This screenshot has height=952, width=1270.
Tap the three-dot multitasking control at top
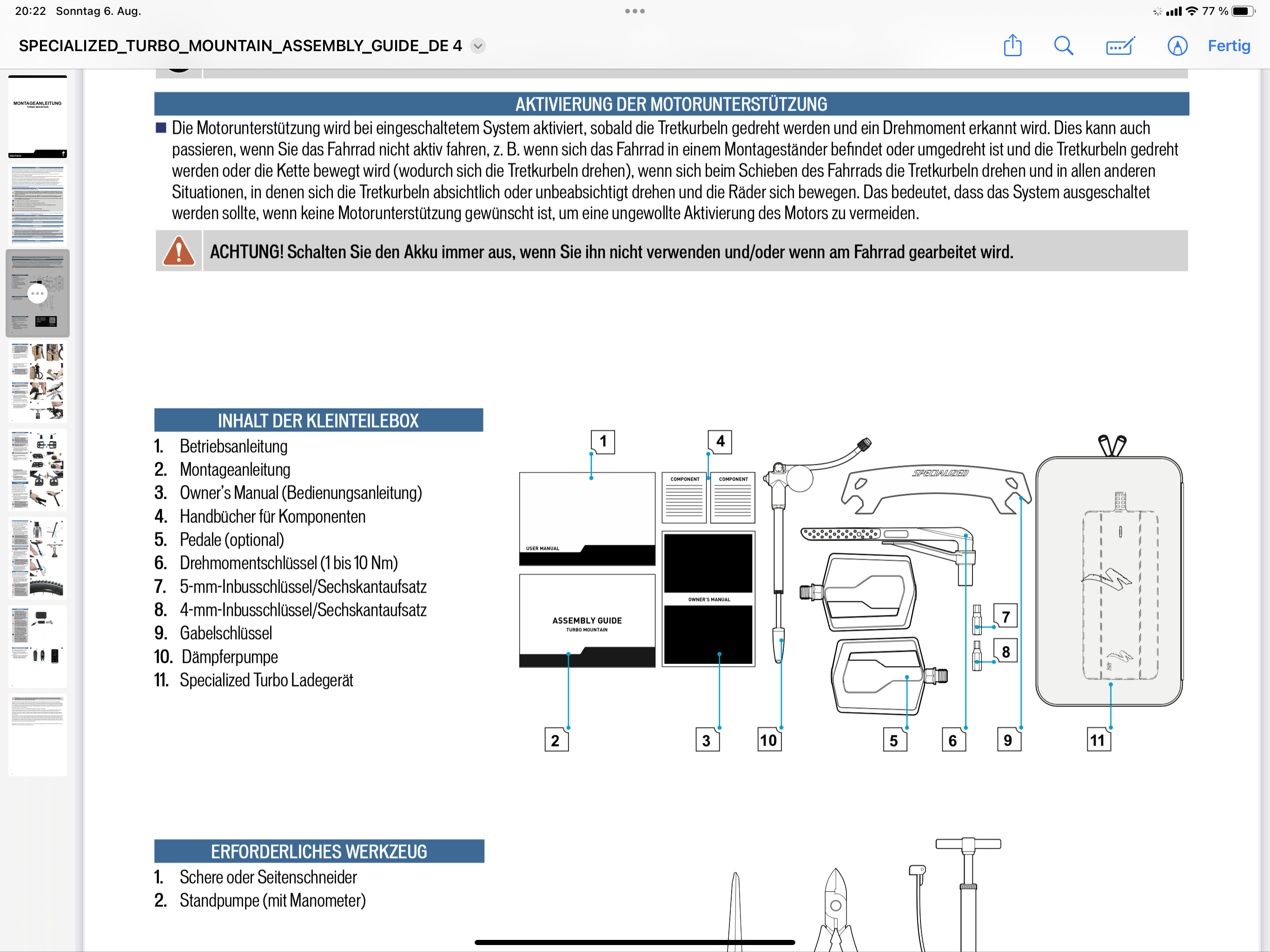pyautogui.click(x=635, y=11)
